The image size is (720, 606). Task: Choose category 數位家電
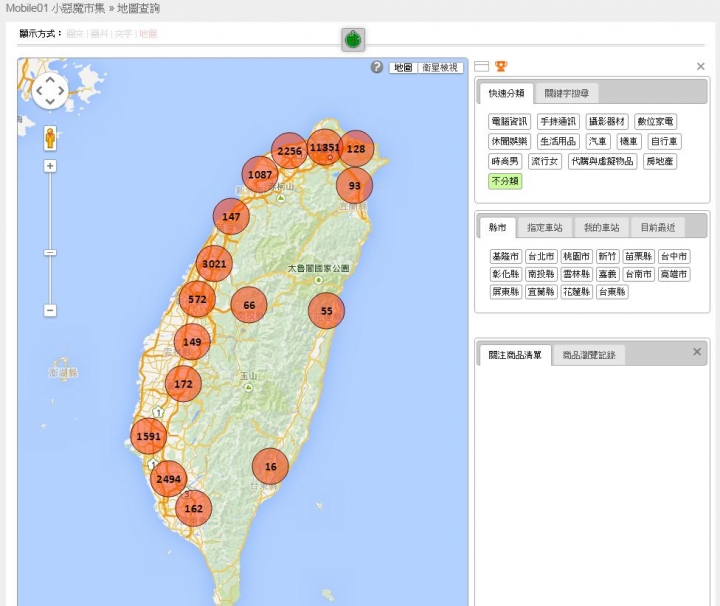point(655,122)
